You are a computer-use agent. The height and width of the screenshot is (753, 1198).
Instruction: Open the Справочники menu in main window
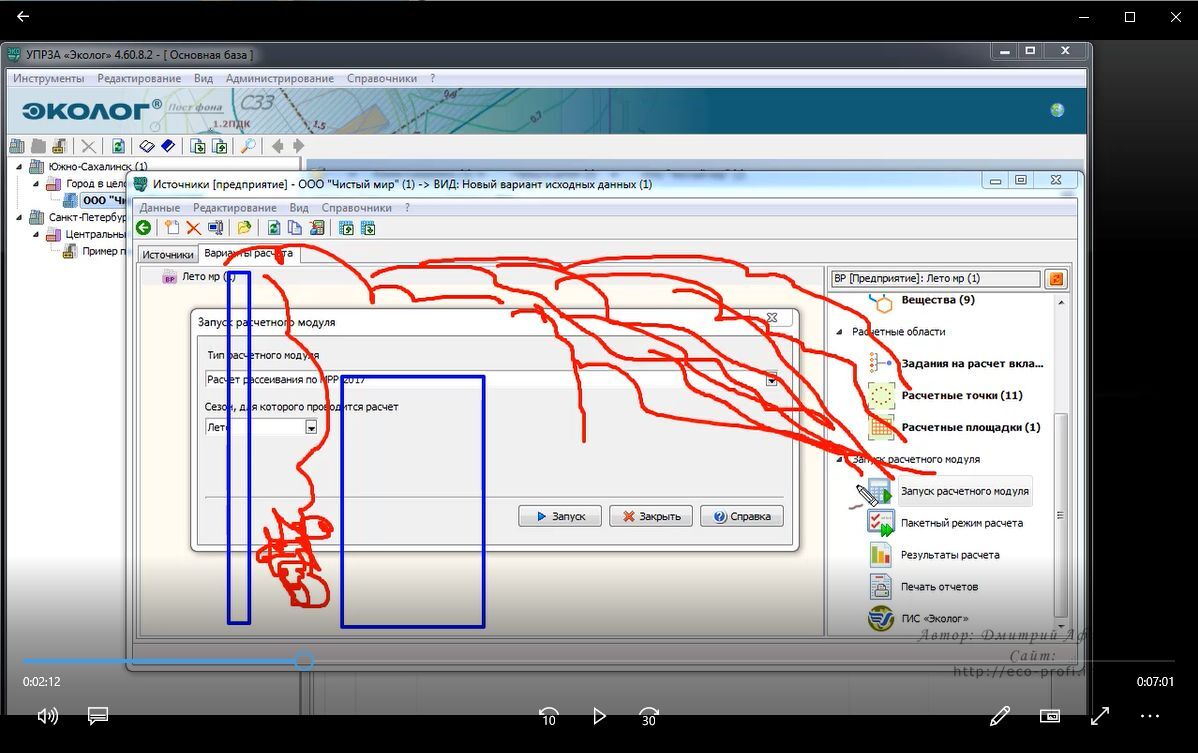(381, 78)
